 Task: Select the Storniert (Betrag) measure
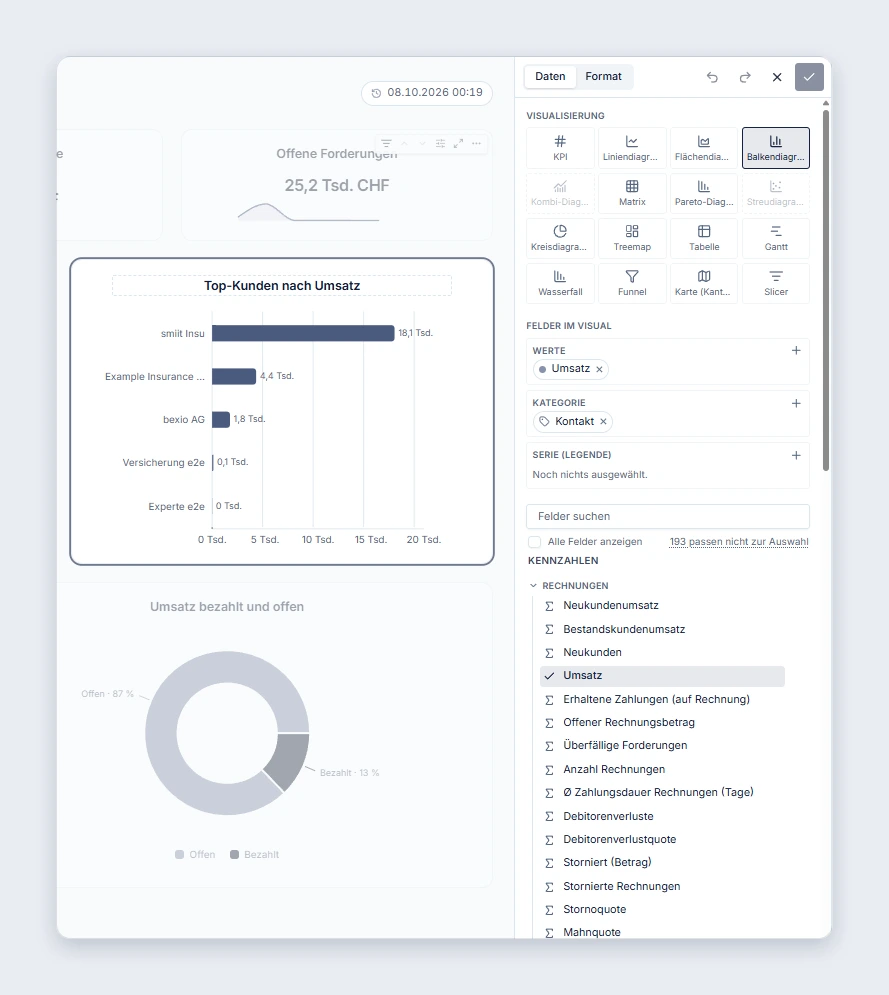(662, 862)
